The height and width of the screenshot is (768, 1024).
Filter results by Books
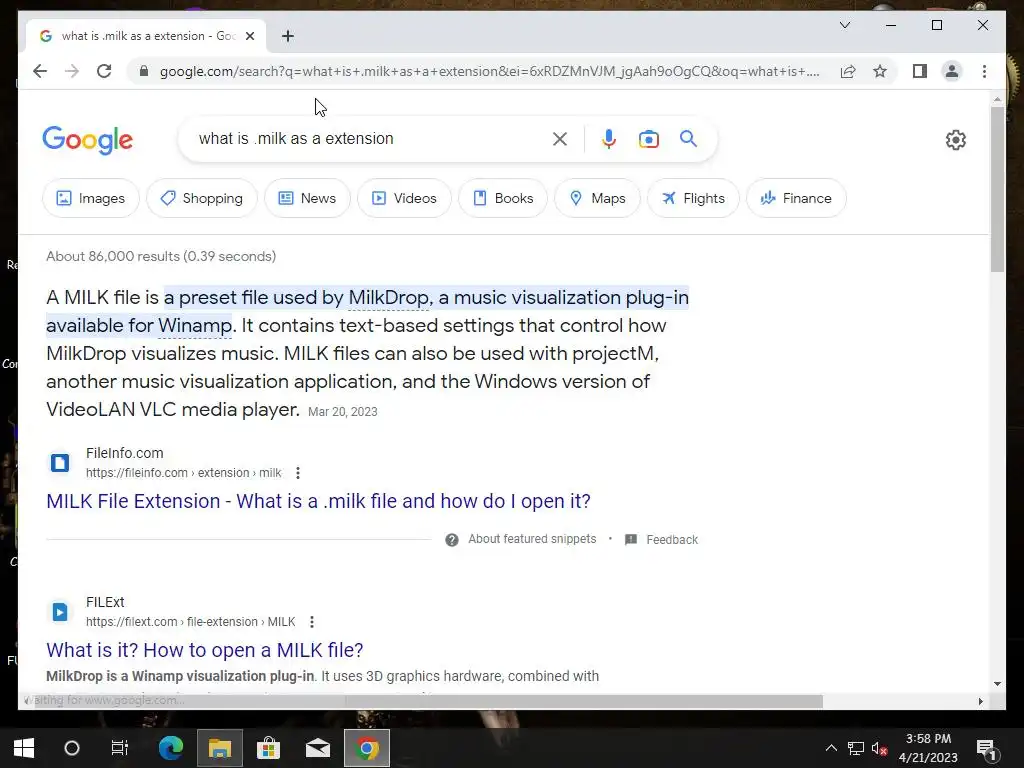[503, 198]
